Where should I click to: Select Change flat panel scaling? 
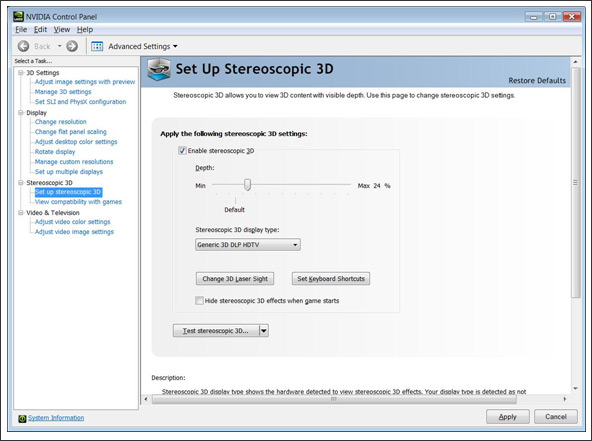71,132
